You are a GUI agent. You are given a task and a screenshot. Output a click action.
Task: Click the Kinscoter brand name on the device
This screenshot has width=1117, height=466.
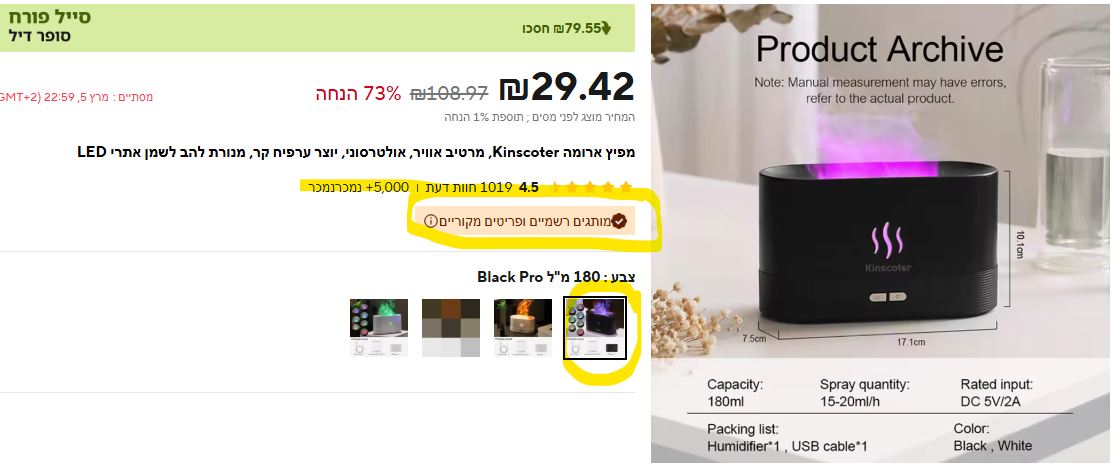pyautogui.click(x=888, y=268)
